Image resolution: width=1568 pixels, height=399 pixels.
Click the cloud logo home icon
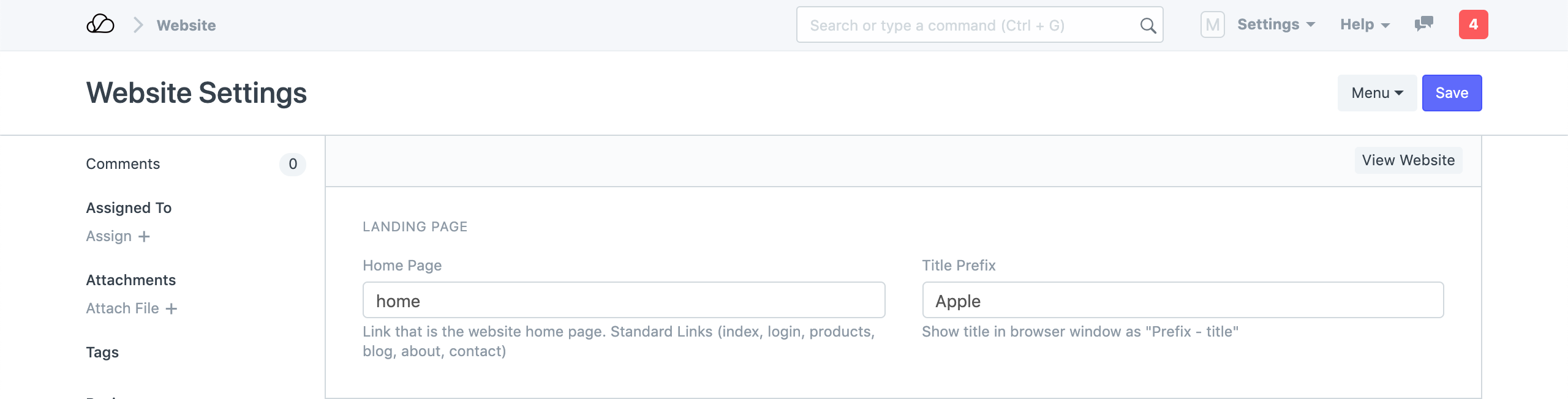coord(100,24)
